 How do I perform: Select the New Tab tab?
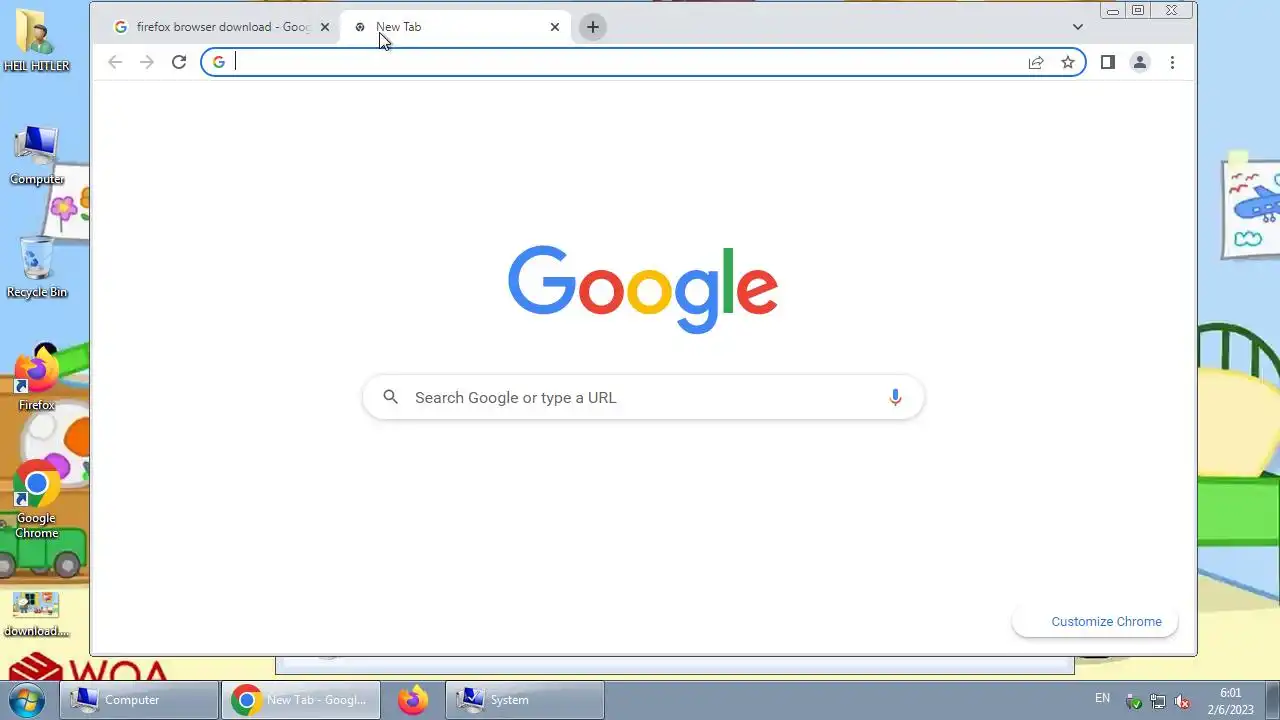coord(455,27)
